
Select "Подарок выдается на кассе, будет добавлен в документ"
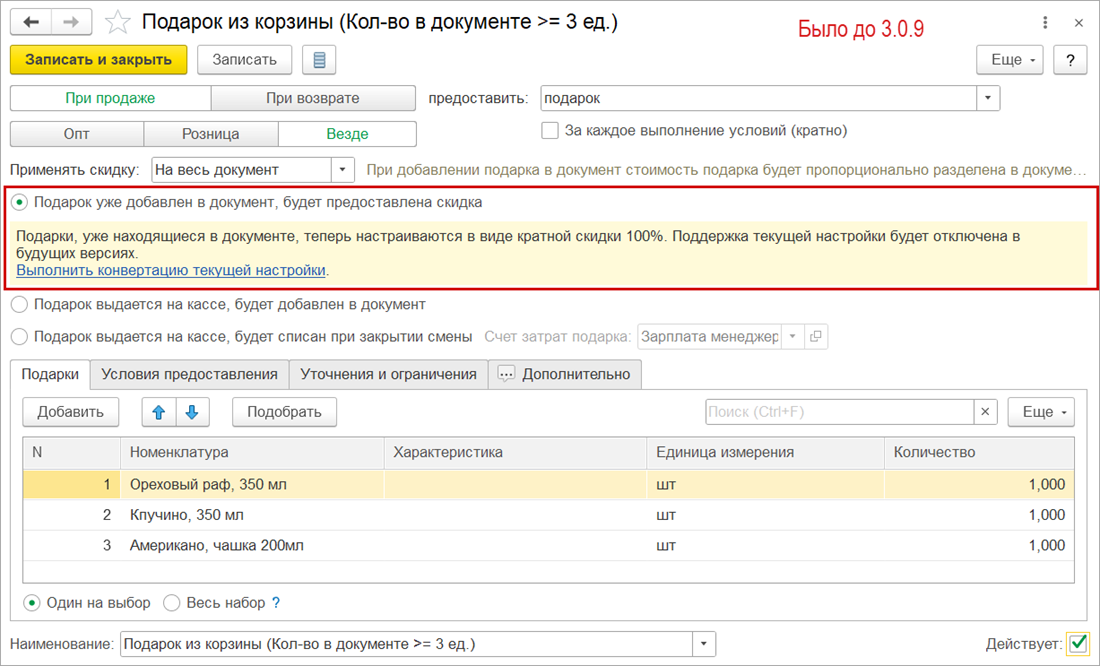pos(18,304)
